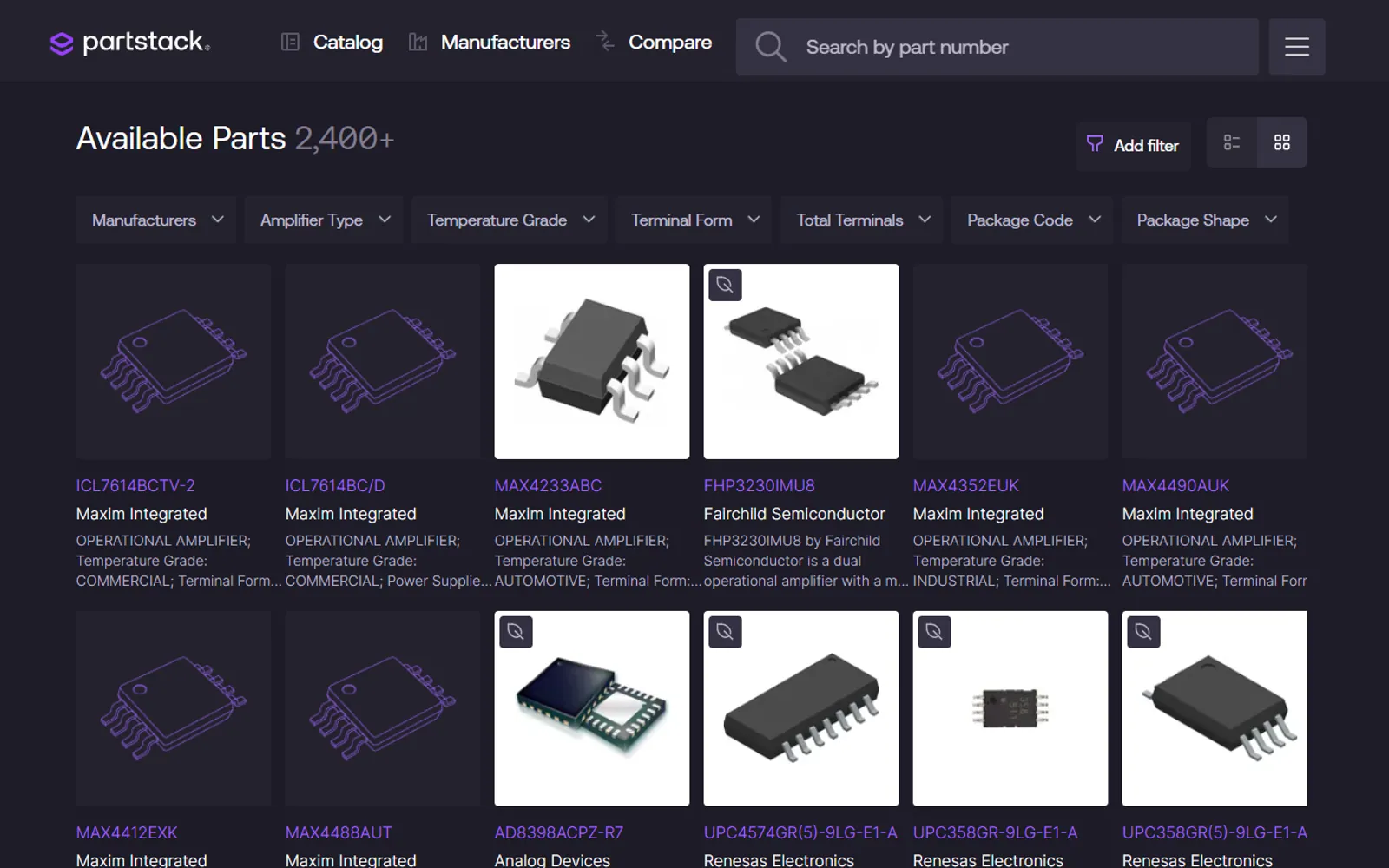This screenshot has height=868, width=1389.
Task: Click the MAX4488AUT placeholder chip image
Action: (x=383, y=708)
